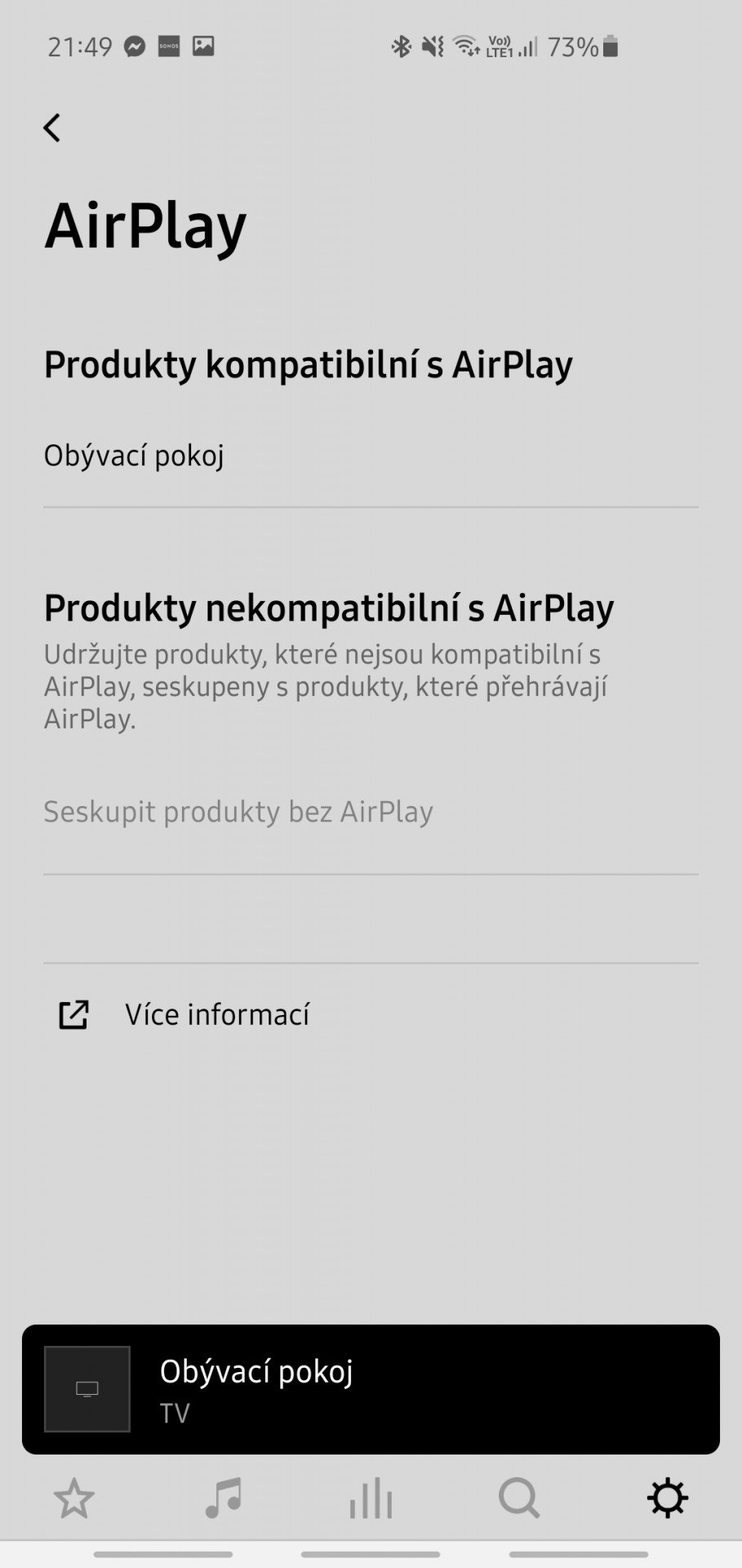Tap the muted sound status icon
Viewport: 742px width, 1568px height.
click(433, 47)
